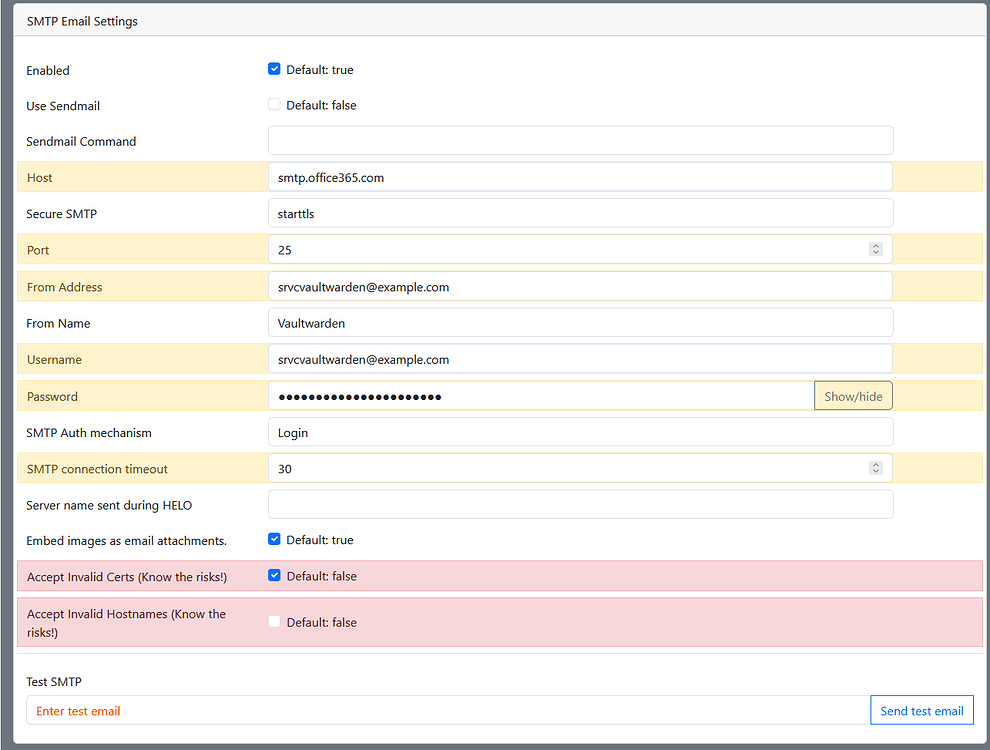The height and width of the screenshot is (750, 990).
Task: Focus the masked Password field
Action: pos(541,396)
